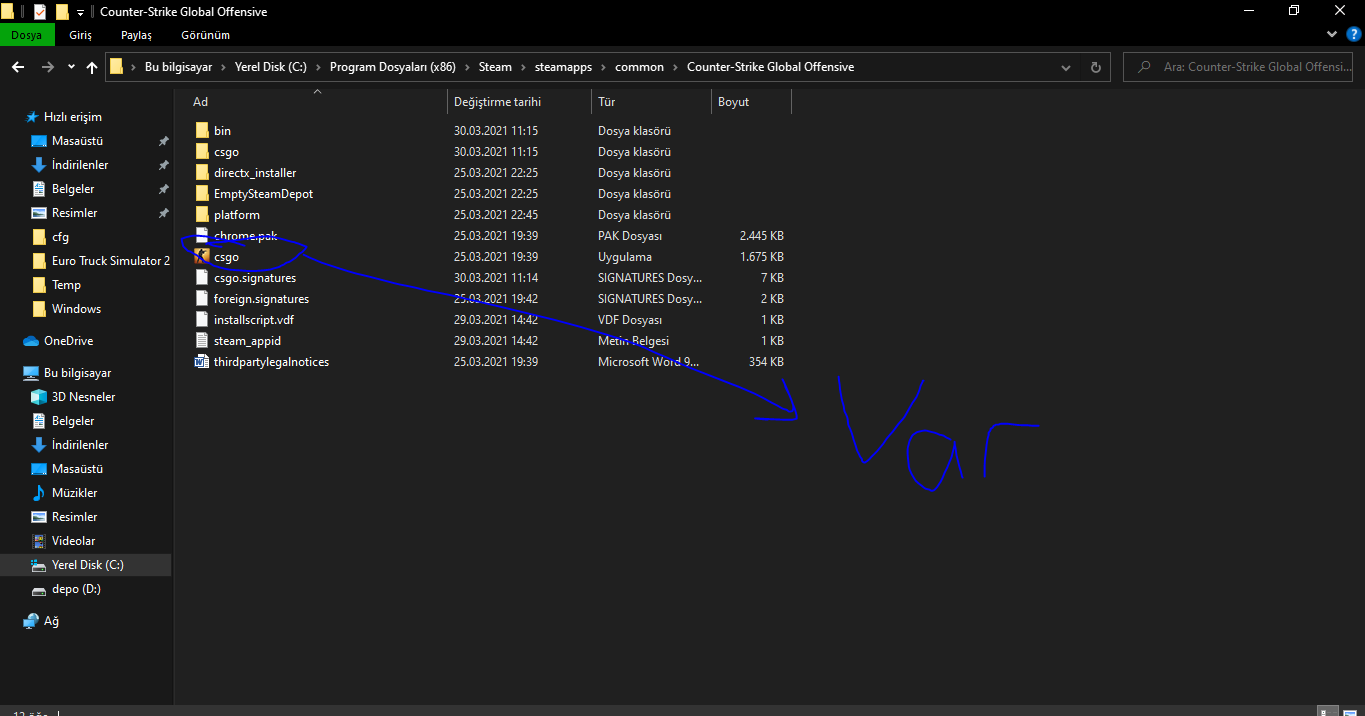This screenshot has width=1365, height=716.
Task: Select the thirdpartylegalnotices Word document icon
Action: 202,362
